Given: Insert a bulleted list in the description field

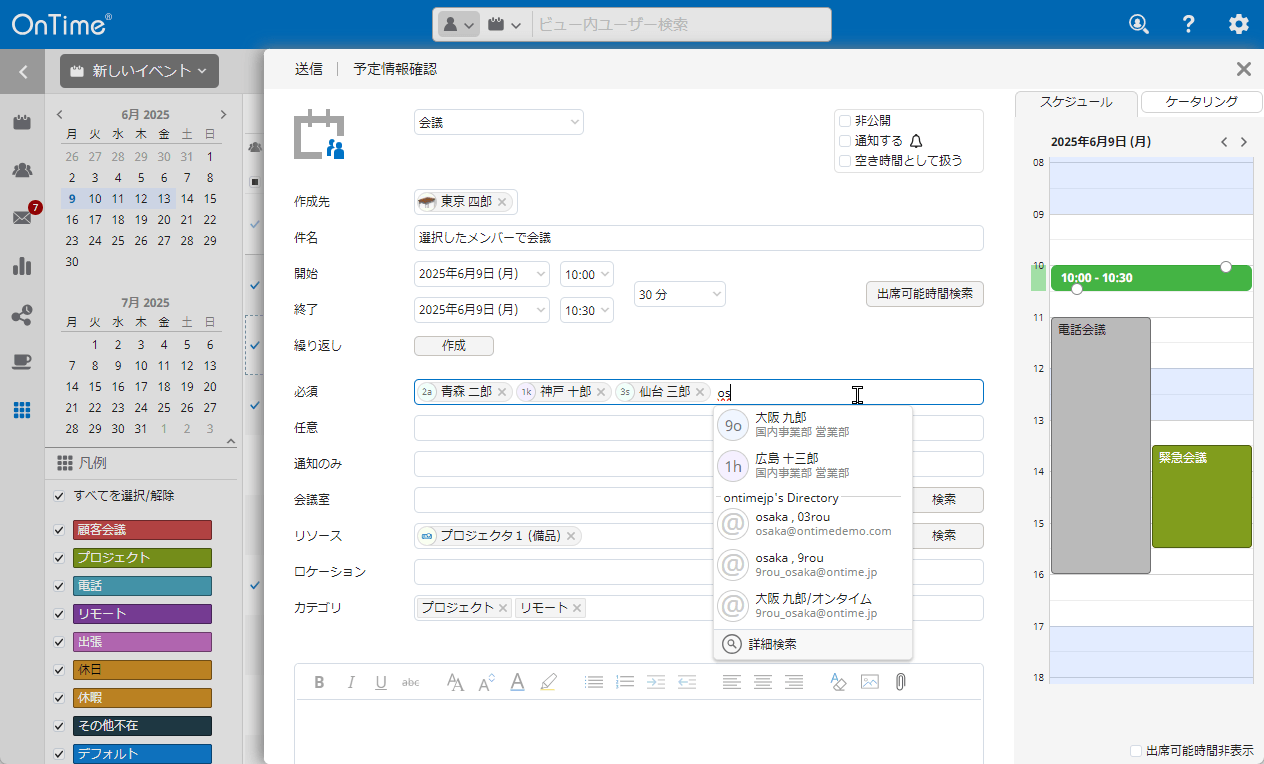Looking at the screenshot, I should 594,682.
